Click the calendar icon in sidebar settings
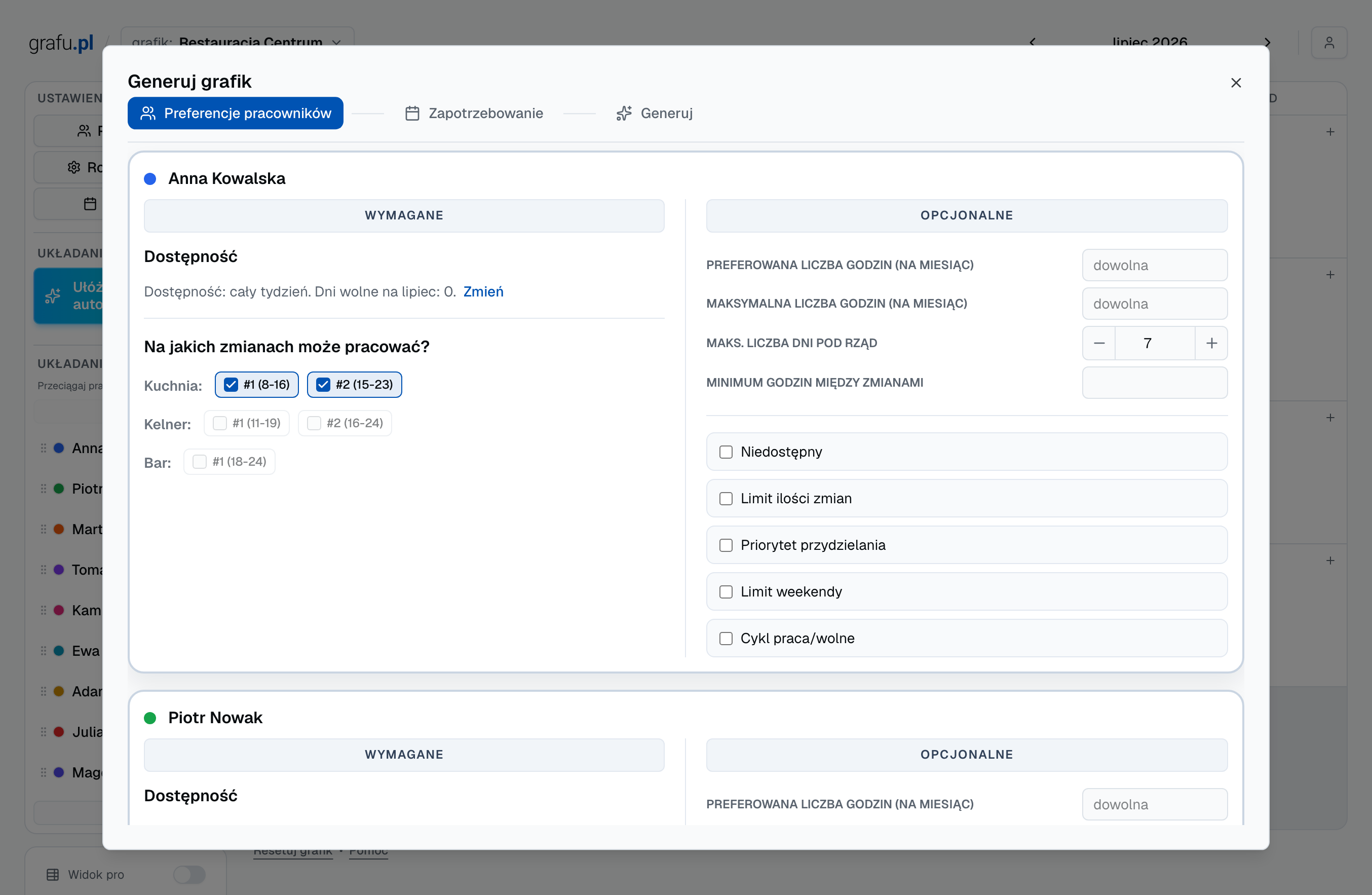 coord(90,204)
